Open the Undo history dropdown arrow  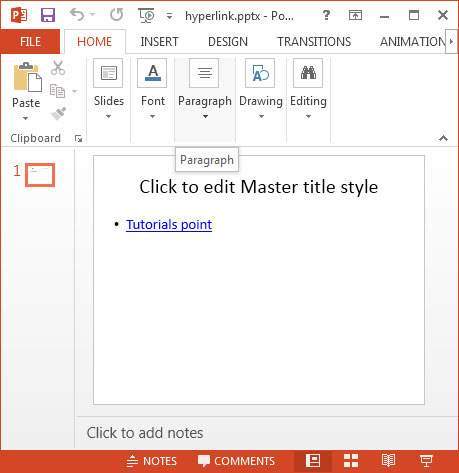[x=93, y=15]
